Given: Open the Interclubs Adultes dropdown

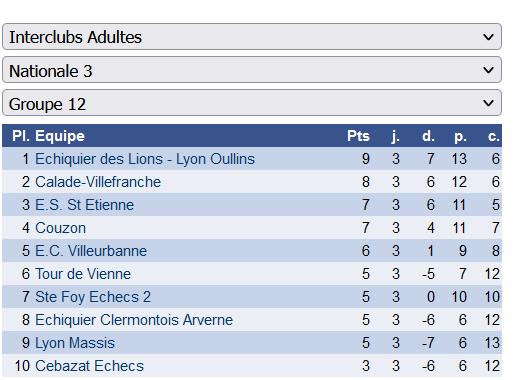Looking at the screenshot, I should click(252, 37).
